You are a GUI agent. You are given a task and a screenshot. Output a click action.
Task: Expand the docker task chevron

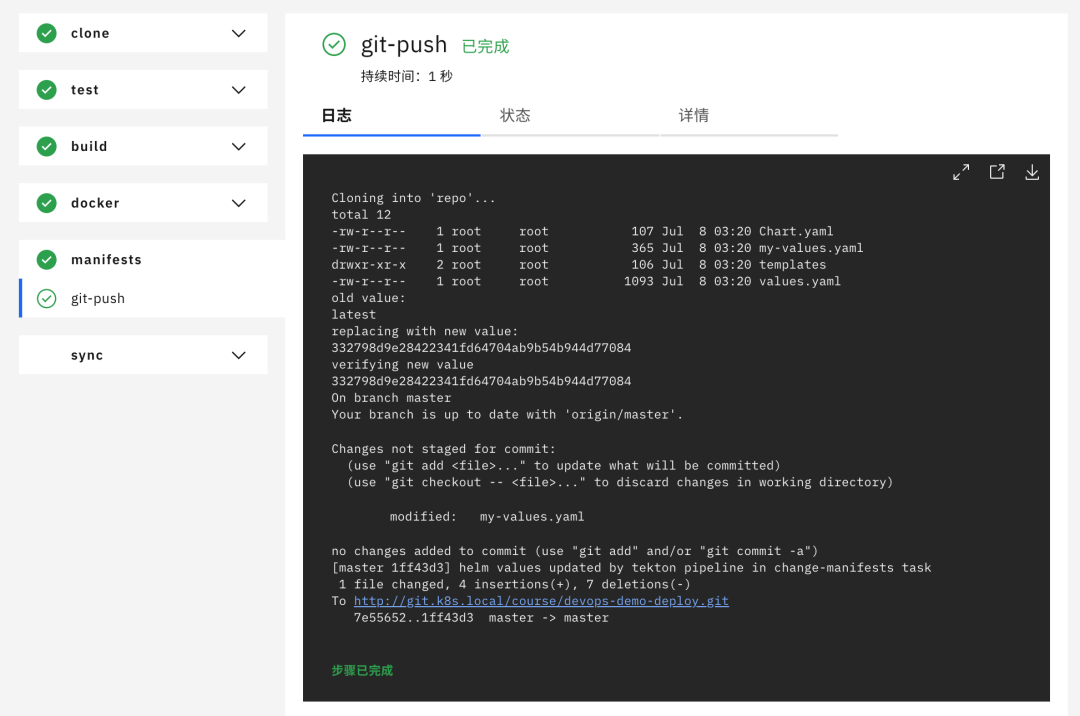238,203
